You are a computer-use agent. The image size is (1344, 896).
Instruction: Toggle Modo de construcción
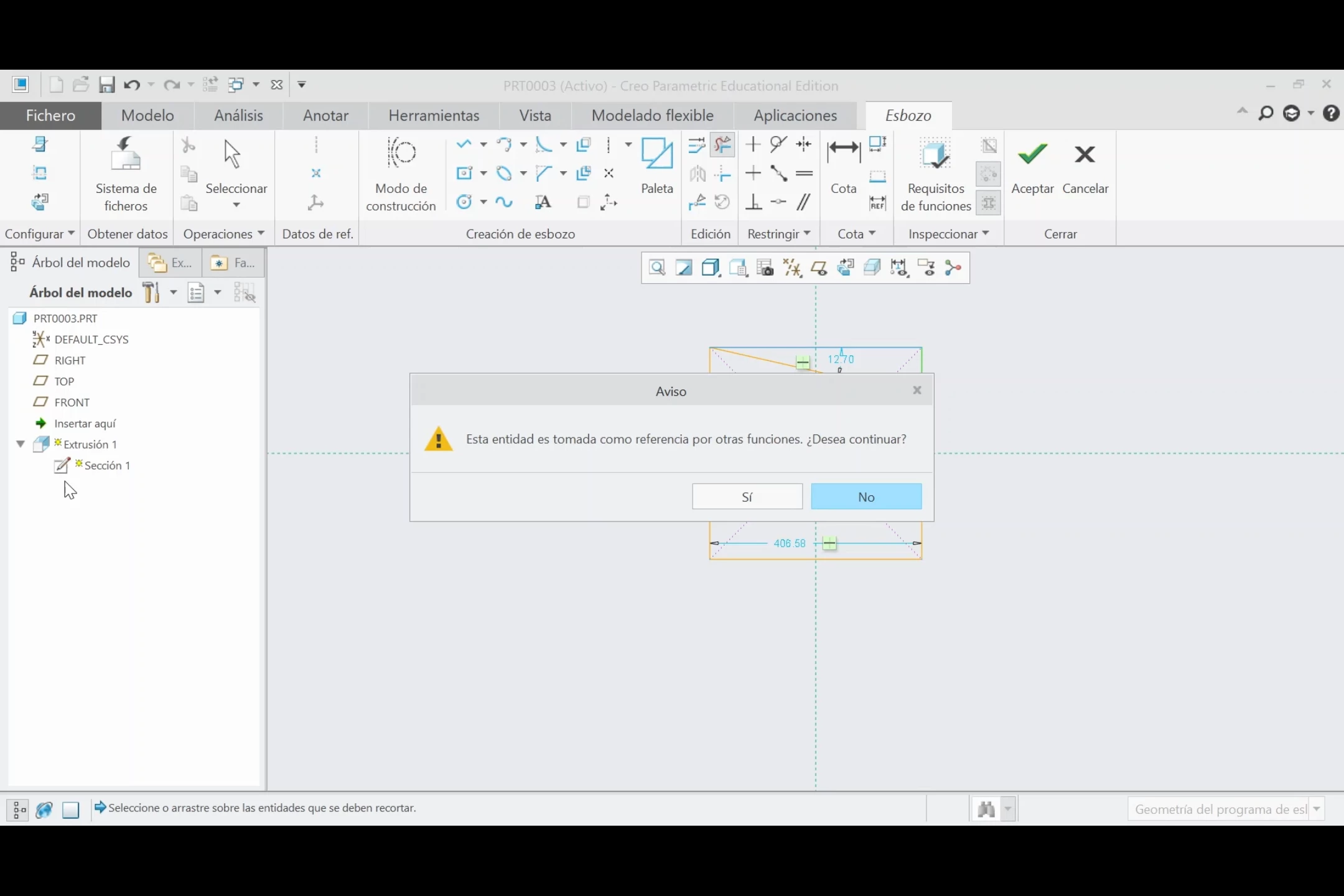401,153
